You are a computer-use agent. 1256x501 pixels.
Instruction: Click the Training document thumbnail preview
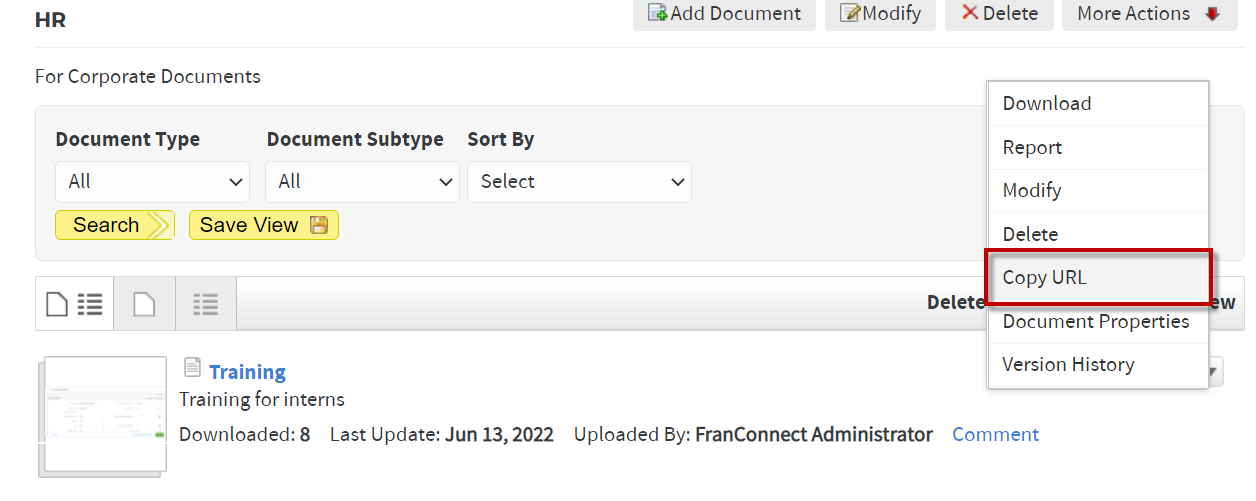(x=104, y=414)
